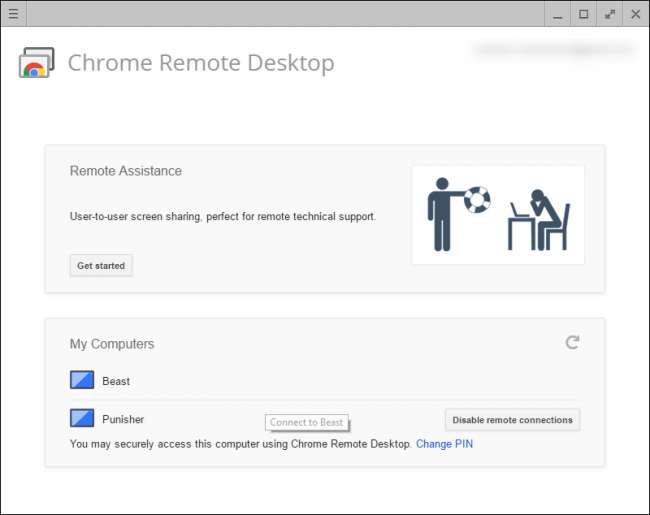Click the My Computers heading

(112, 344)
